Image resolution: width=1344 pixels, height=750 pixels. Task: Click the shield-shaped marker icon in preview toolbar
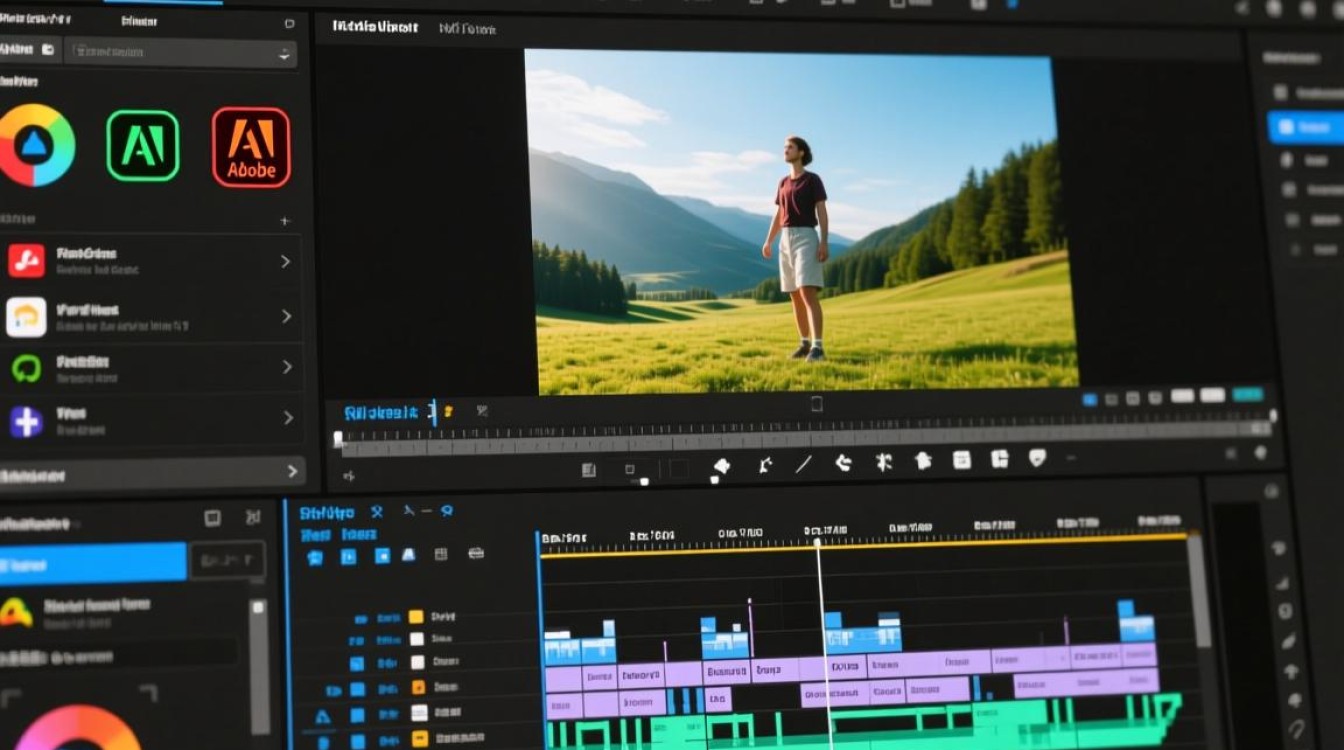[x=1037, y=458]
